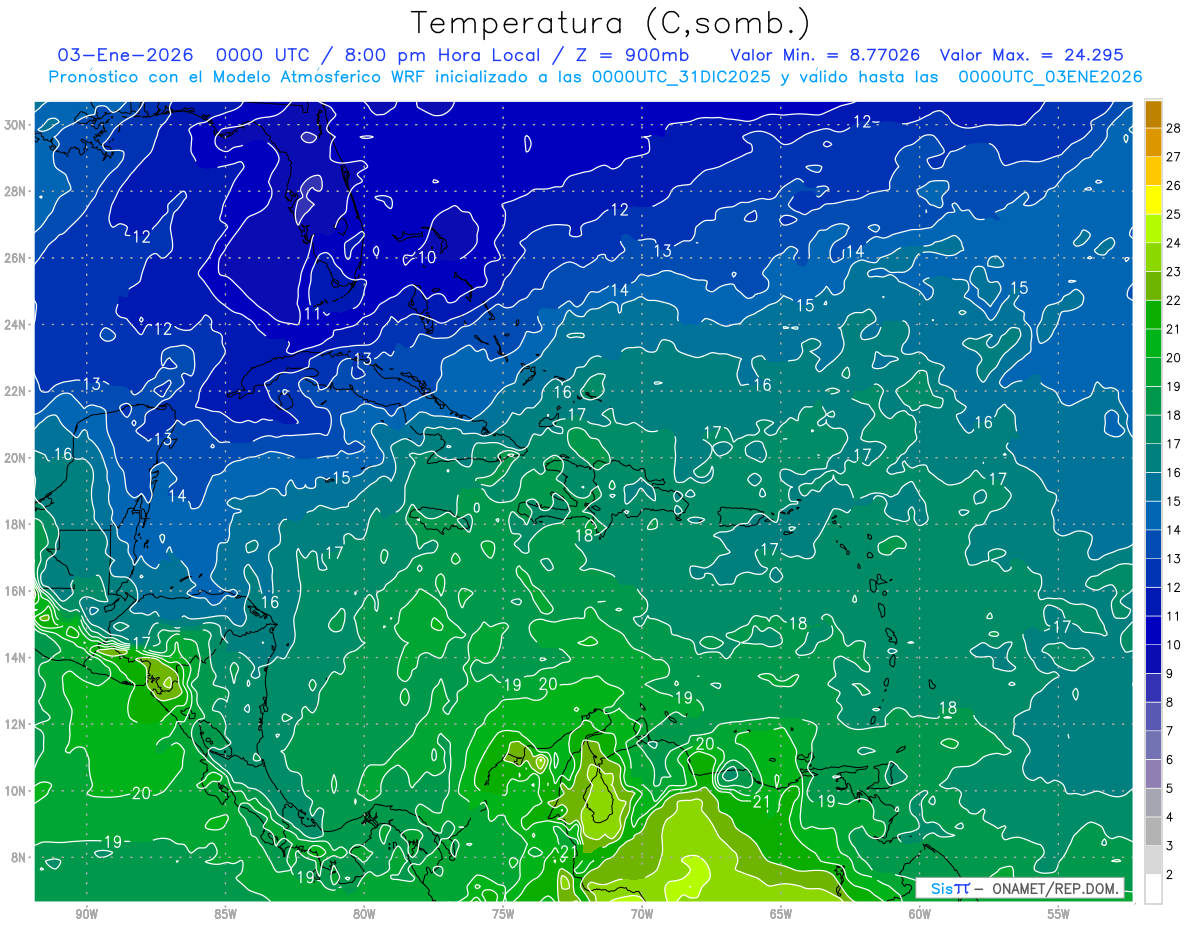1200x927 pixels.
Task: Click the "14N" latitude axis label
Action: [16, 657]
